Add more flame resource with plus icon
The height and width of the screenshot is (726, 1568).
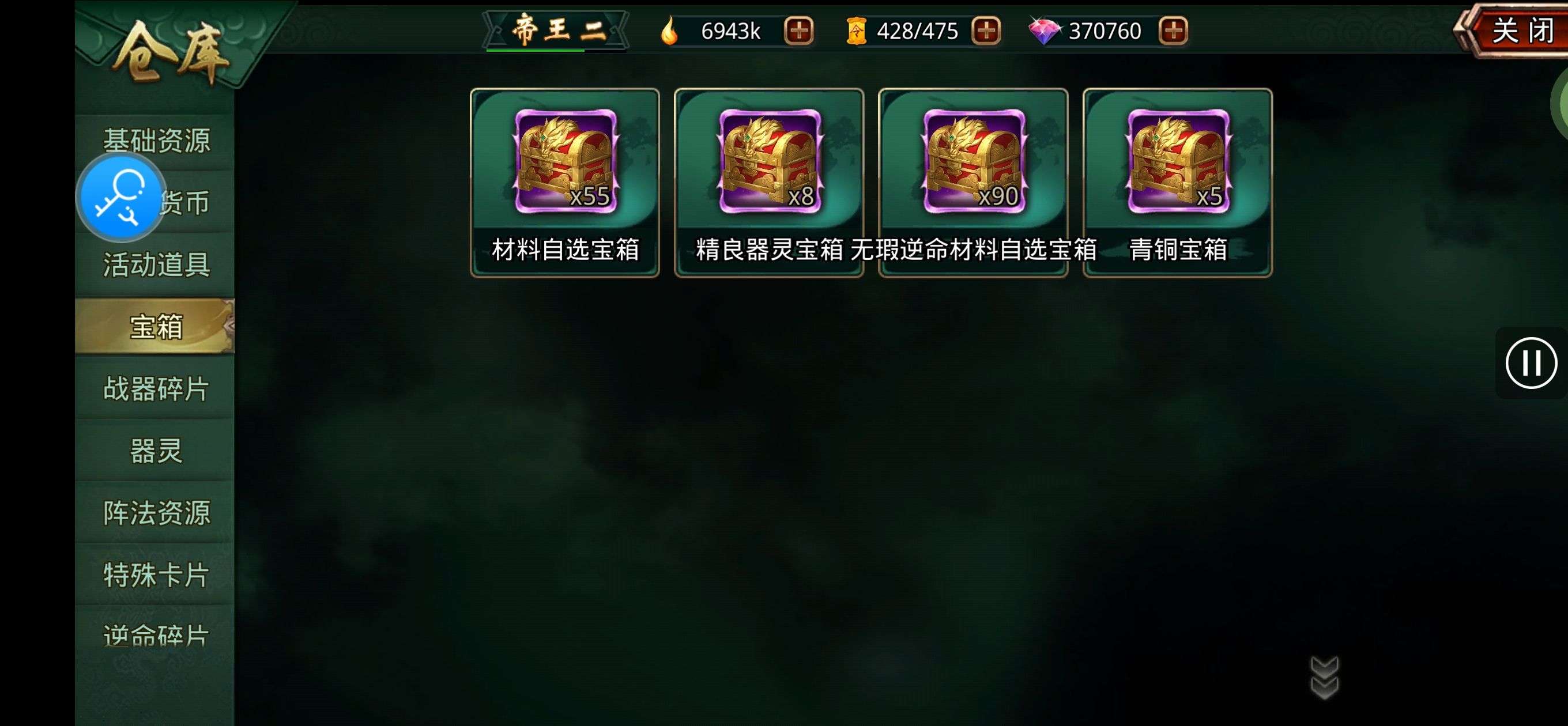pos(798,31)
